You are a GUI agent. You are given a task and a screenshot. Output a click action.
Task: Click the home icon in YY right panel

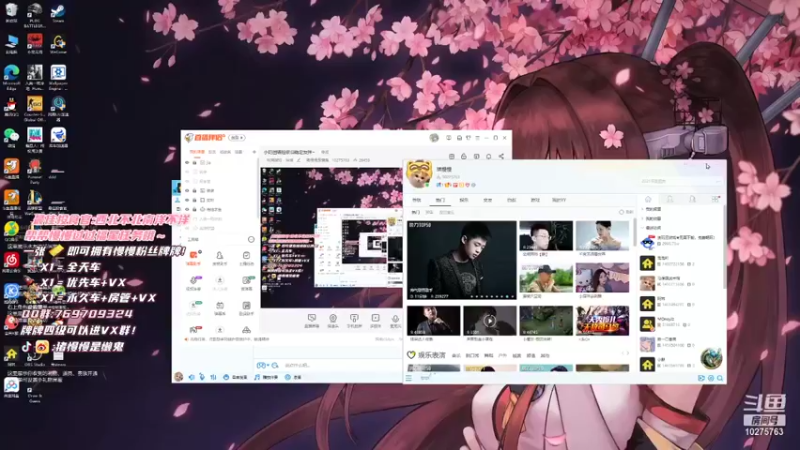(x=648, y=199)
